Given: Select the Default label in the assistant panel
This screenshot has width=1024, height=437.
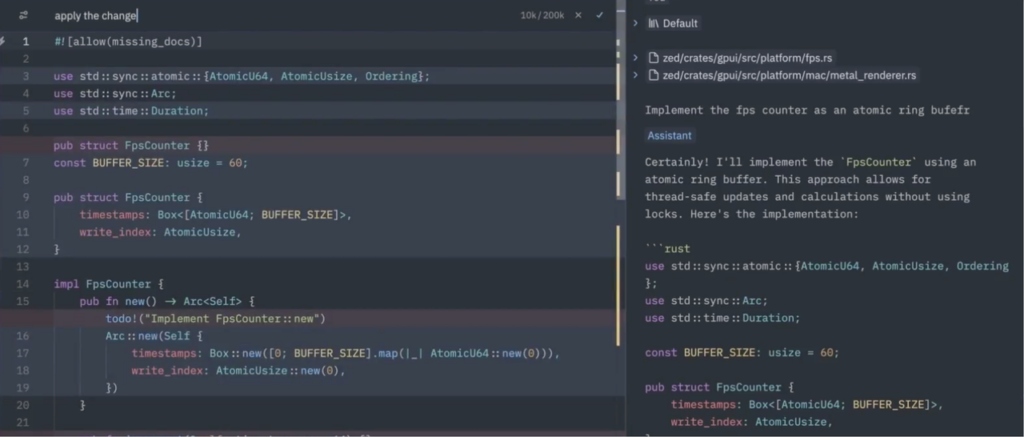Looking at the screenshot, I should [x=680, y=24].
